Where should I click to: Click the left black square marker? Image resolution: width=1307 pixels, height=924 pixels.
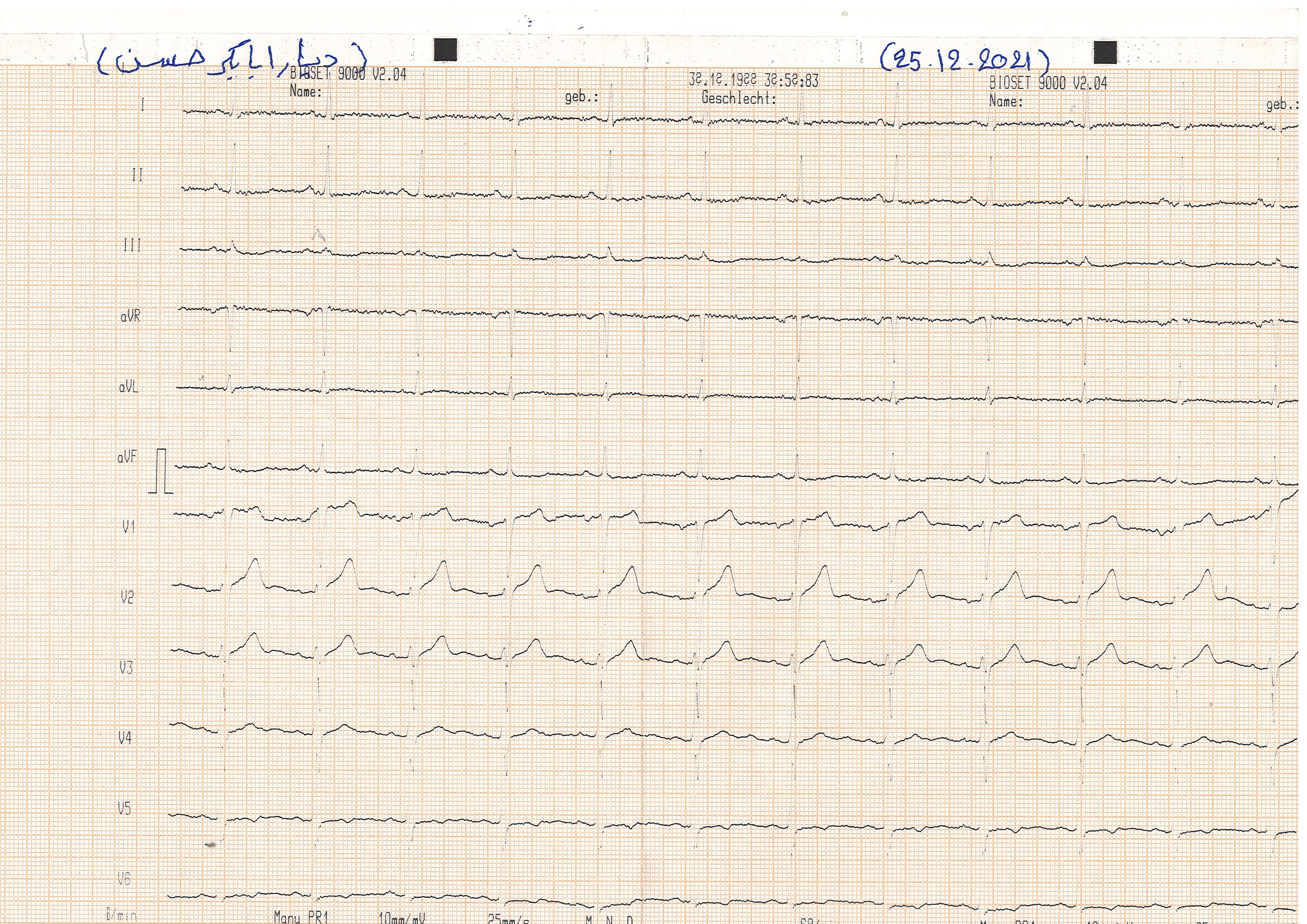tap(445, 50)
